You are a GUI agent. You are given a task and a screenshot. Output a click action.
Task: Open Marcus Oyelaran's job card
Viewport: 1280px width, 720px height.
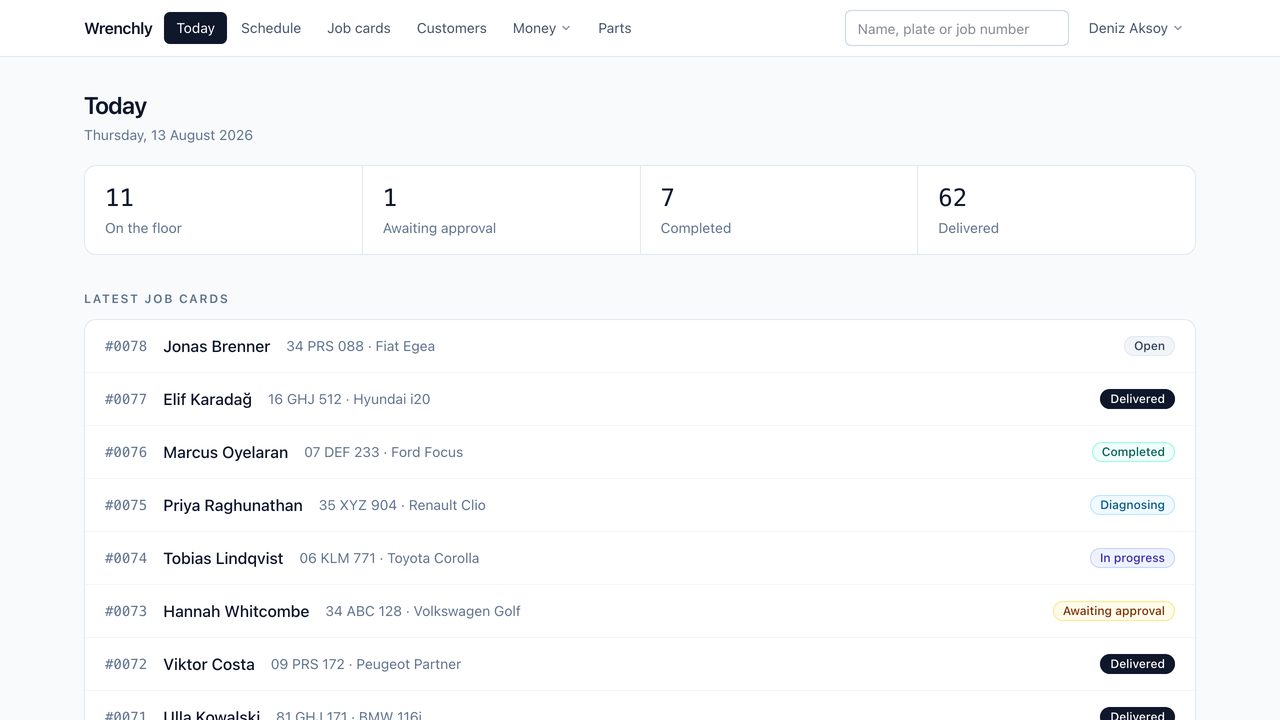click(x=640, y=452)
